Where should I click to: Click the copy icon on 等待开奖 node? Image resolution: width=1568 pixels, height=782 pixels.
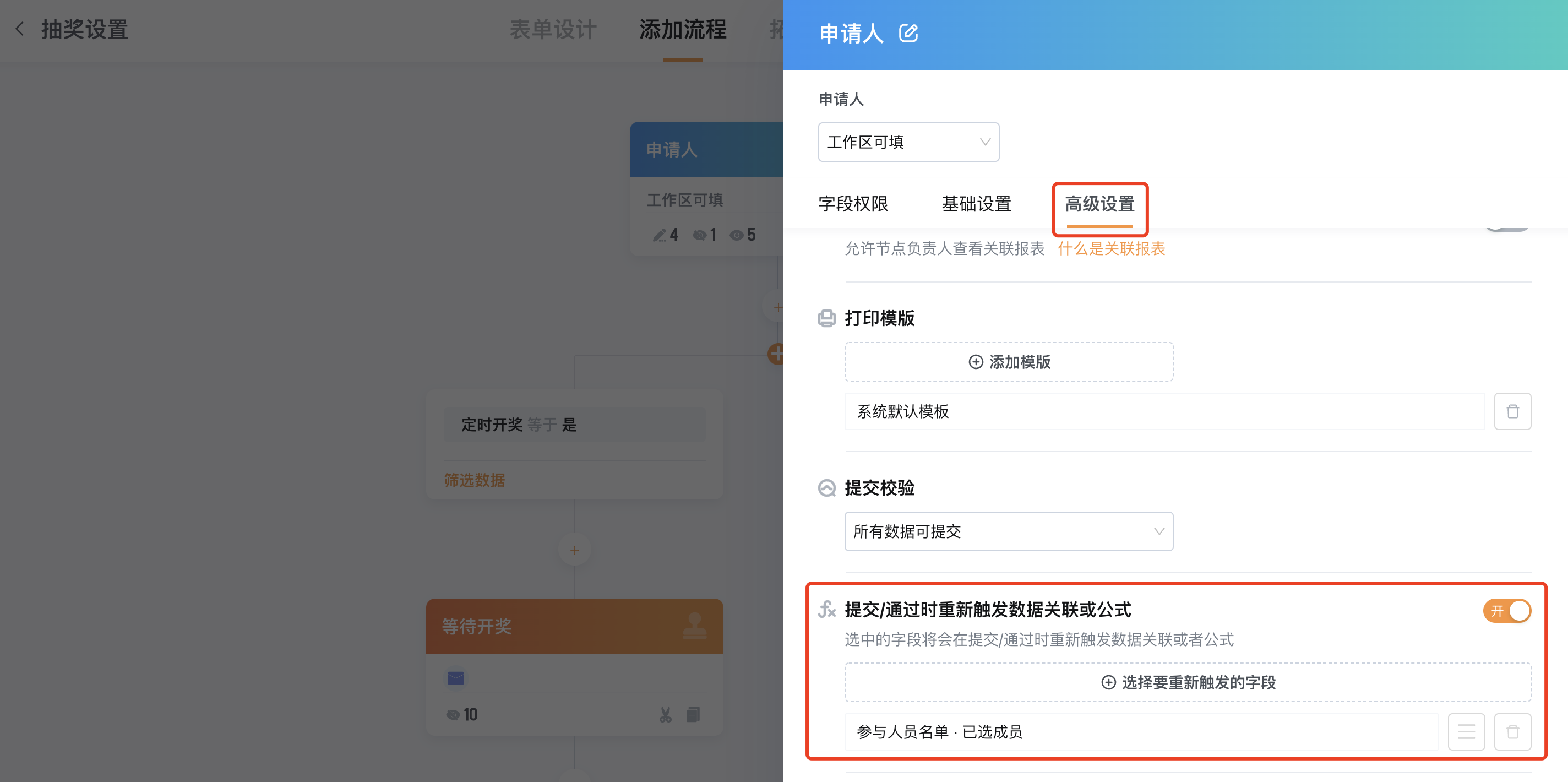point(693,714)
